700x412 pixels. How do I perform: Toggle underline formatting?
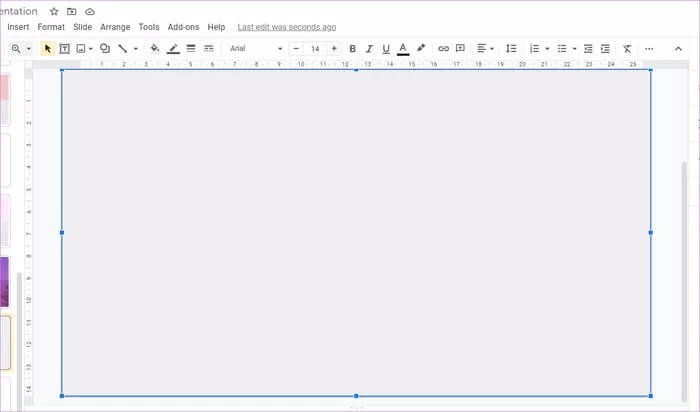pos(385,48)
